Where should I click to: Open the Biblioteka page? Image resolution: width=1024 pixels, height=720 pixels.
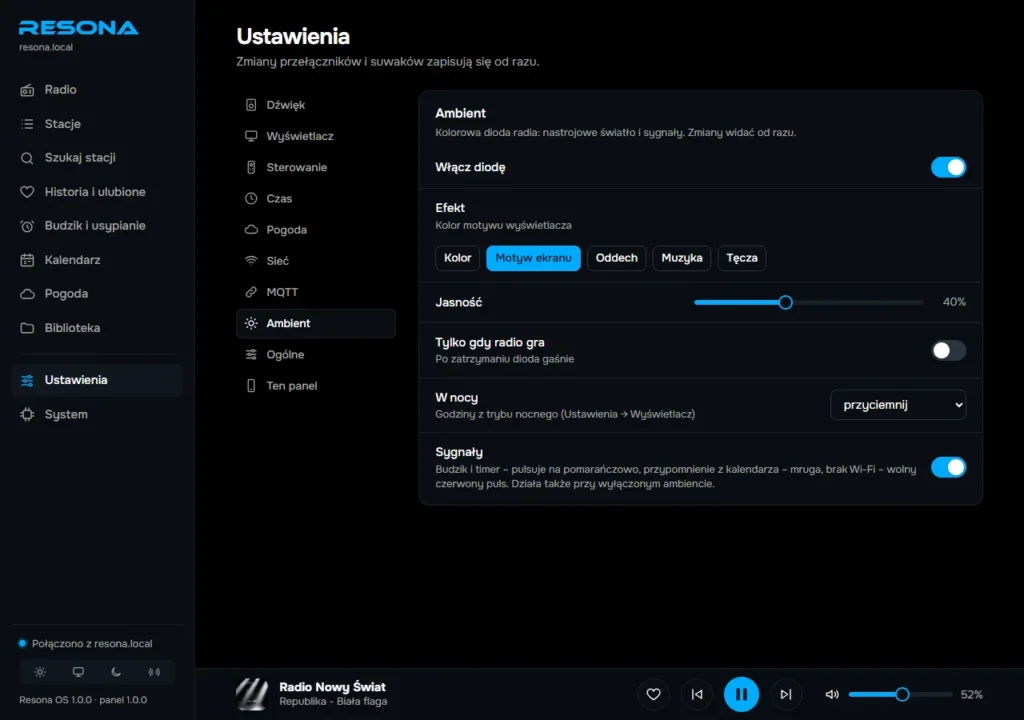tap(97, 328)
